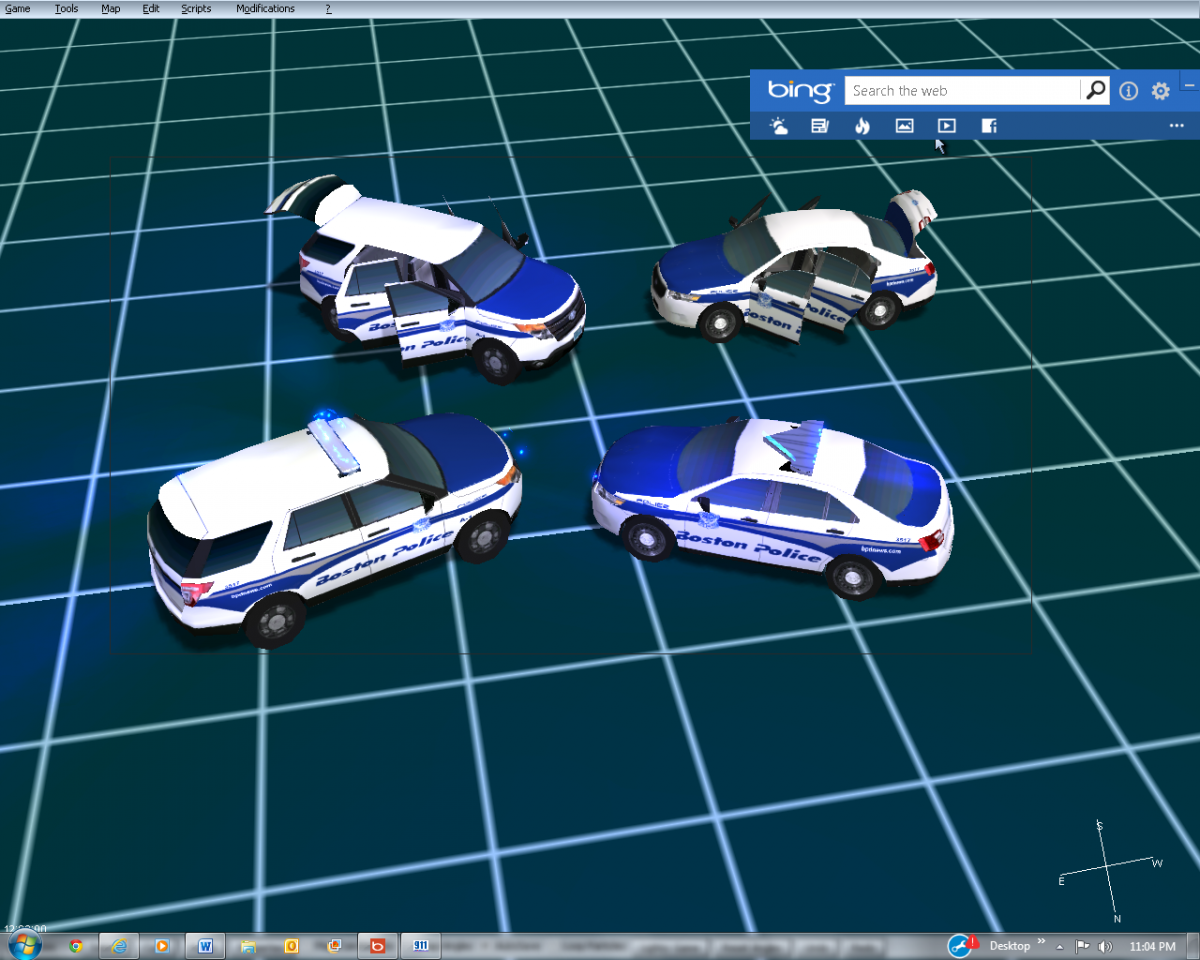Open the Modifications menu
This screenshot has width=1200, height=960.
(x=265, y=8)
